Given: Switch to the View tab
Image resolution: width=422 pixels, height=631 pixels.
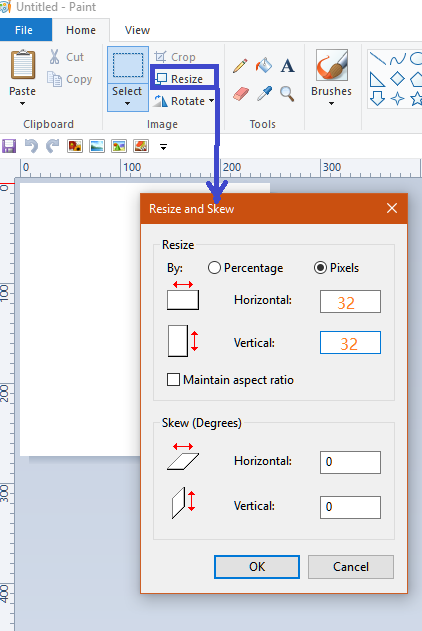Looking at the screenshot, I should click(137, 30).
